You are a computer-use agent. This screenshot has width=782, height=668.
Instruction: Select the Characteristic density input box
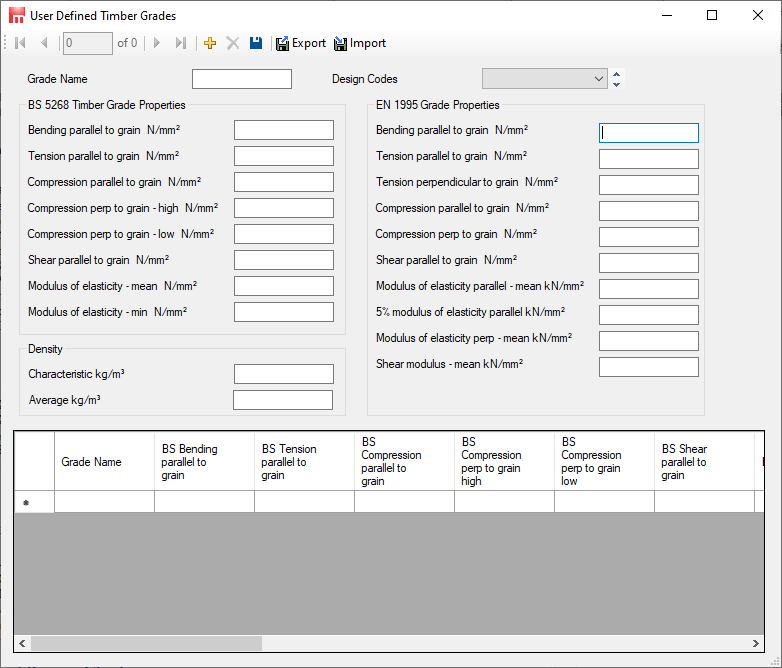click(283, 374)
